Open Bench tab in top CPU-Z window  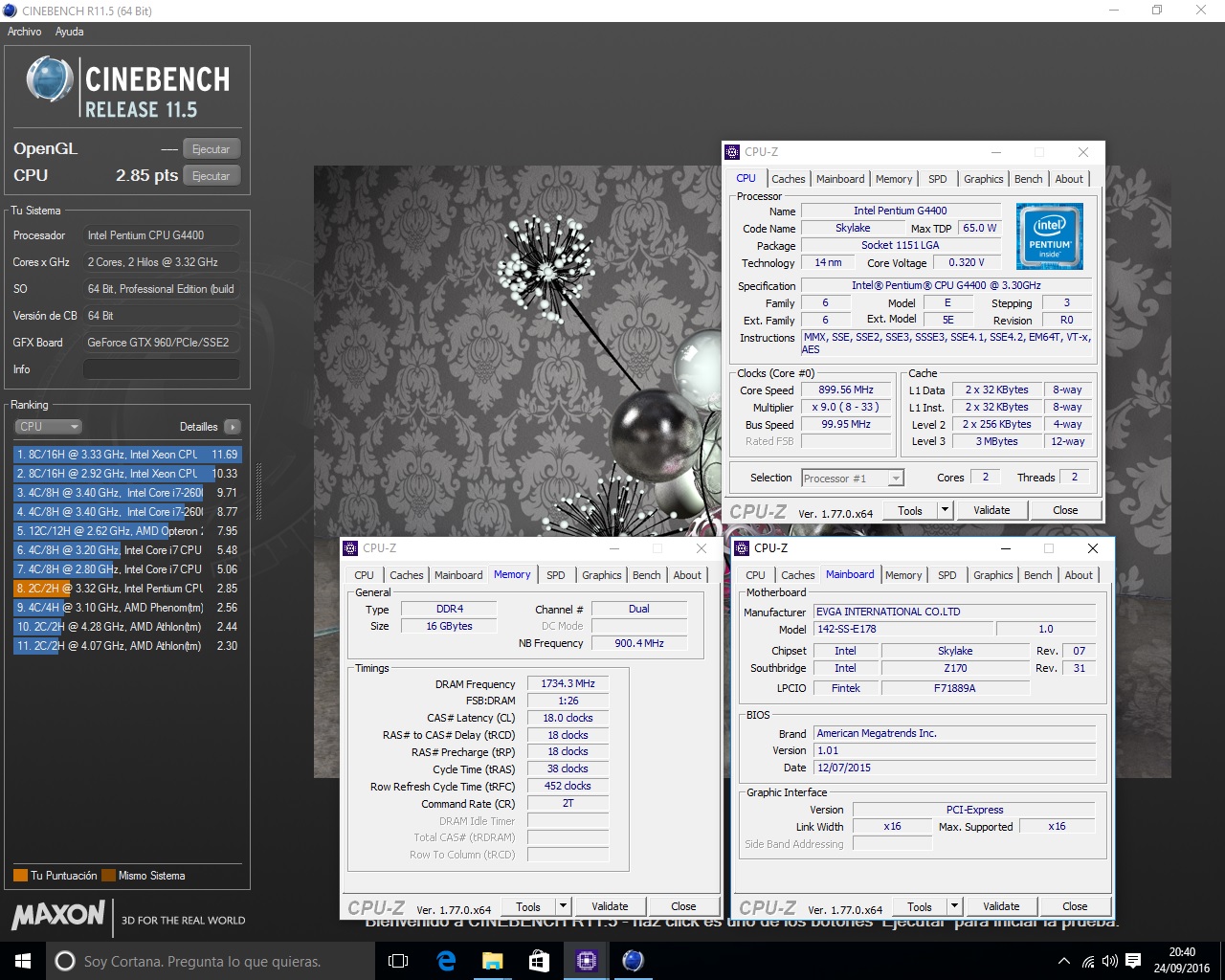pos(1029,179)
